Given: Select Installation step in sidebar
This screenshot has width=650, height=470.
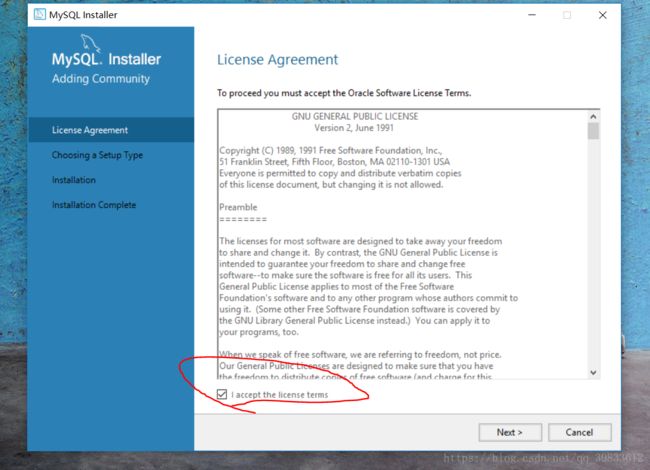Looking at the screenshot, I should (74, 180).
